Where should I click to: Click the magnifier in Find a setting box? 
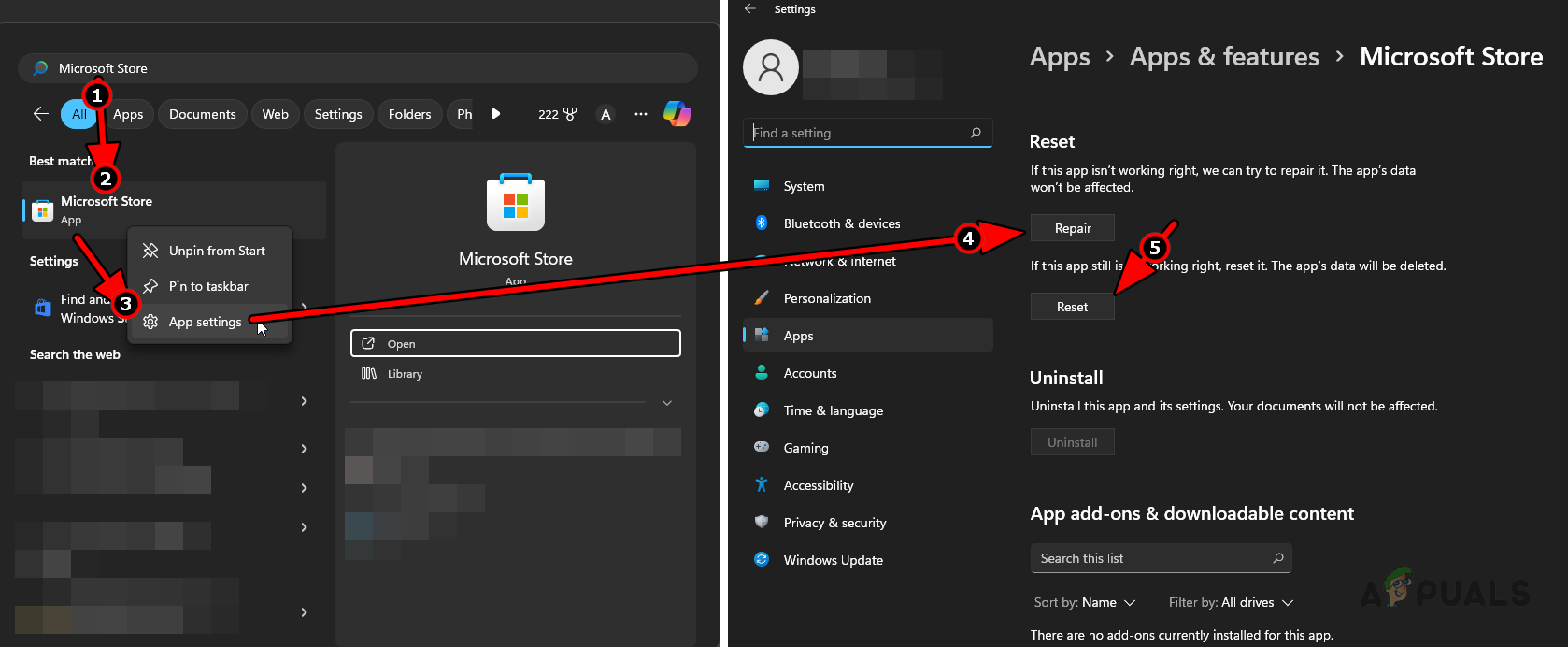click(x=976, y=133)
